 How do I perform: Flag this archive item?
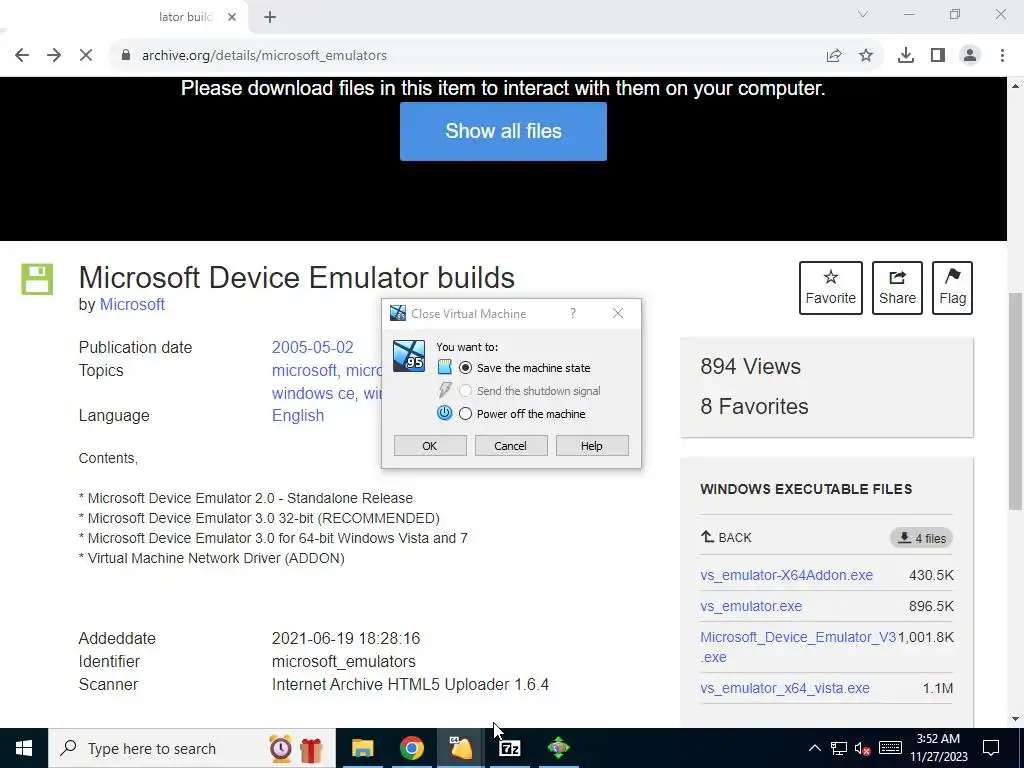coord(952,288)
